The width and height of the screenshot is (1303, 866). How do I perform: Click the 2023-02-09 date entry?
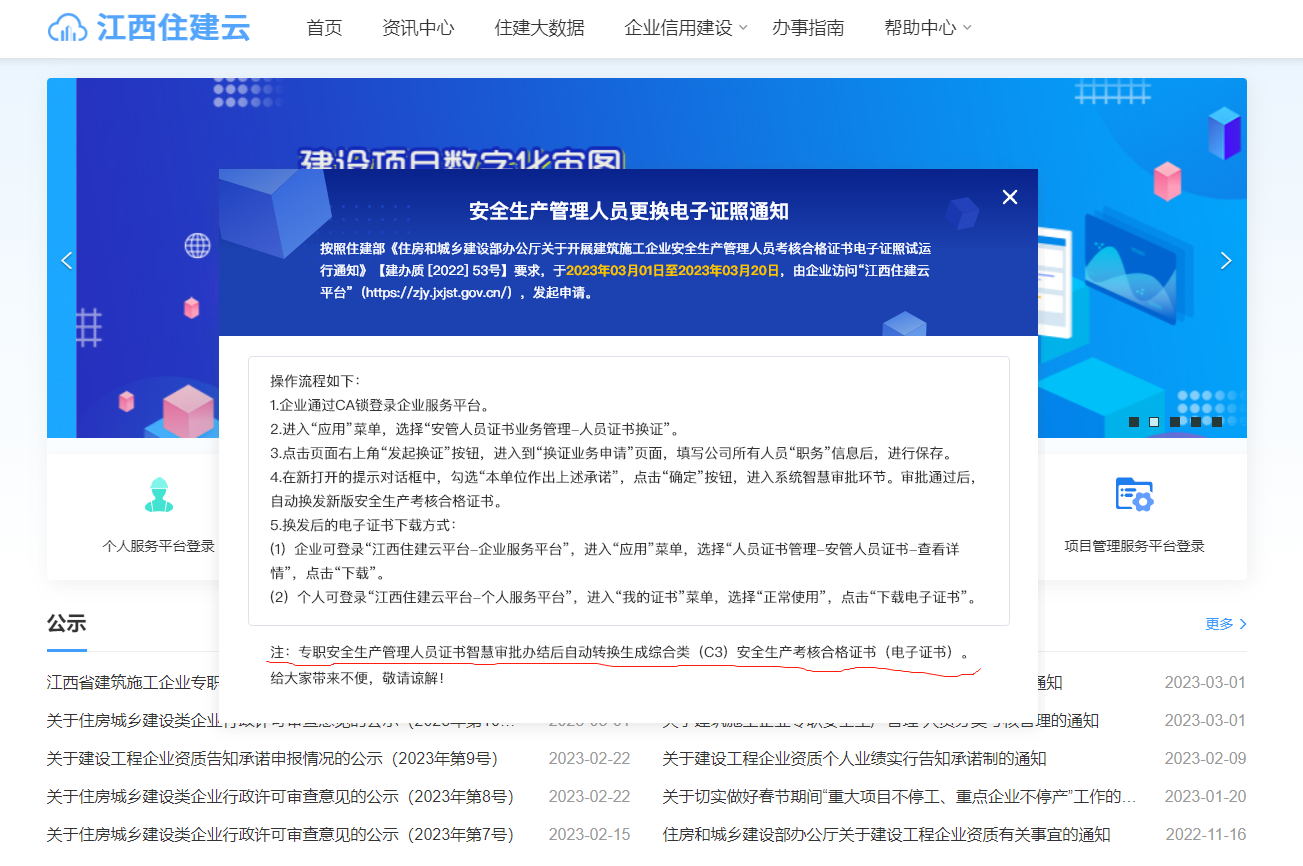pos(1205,759)
